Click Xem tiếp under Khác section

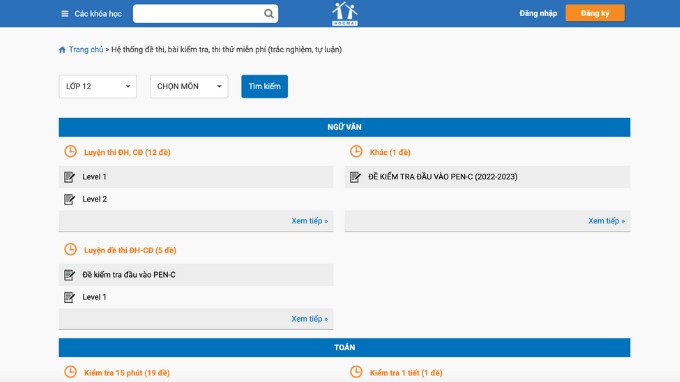tap(606, 221)
